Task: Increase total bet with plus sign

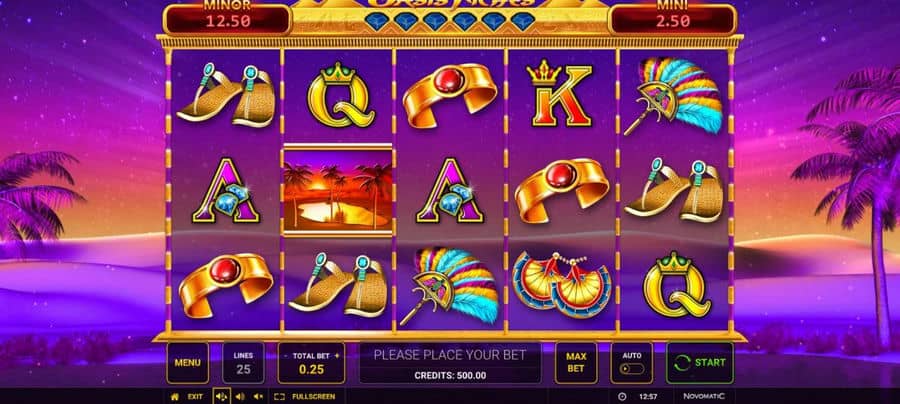Action: tap(337, 356)
